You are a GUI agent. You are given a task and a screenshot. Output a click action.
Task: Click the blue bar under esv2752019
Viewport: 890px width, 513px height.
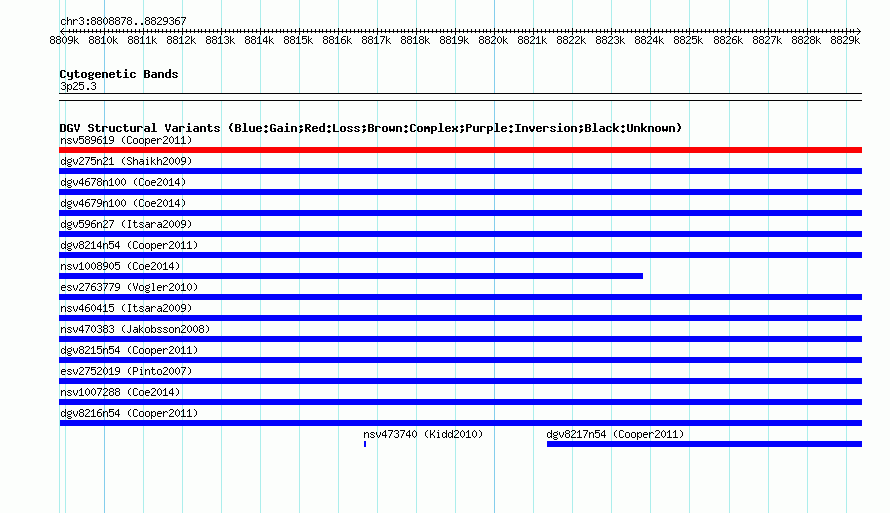460,381
